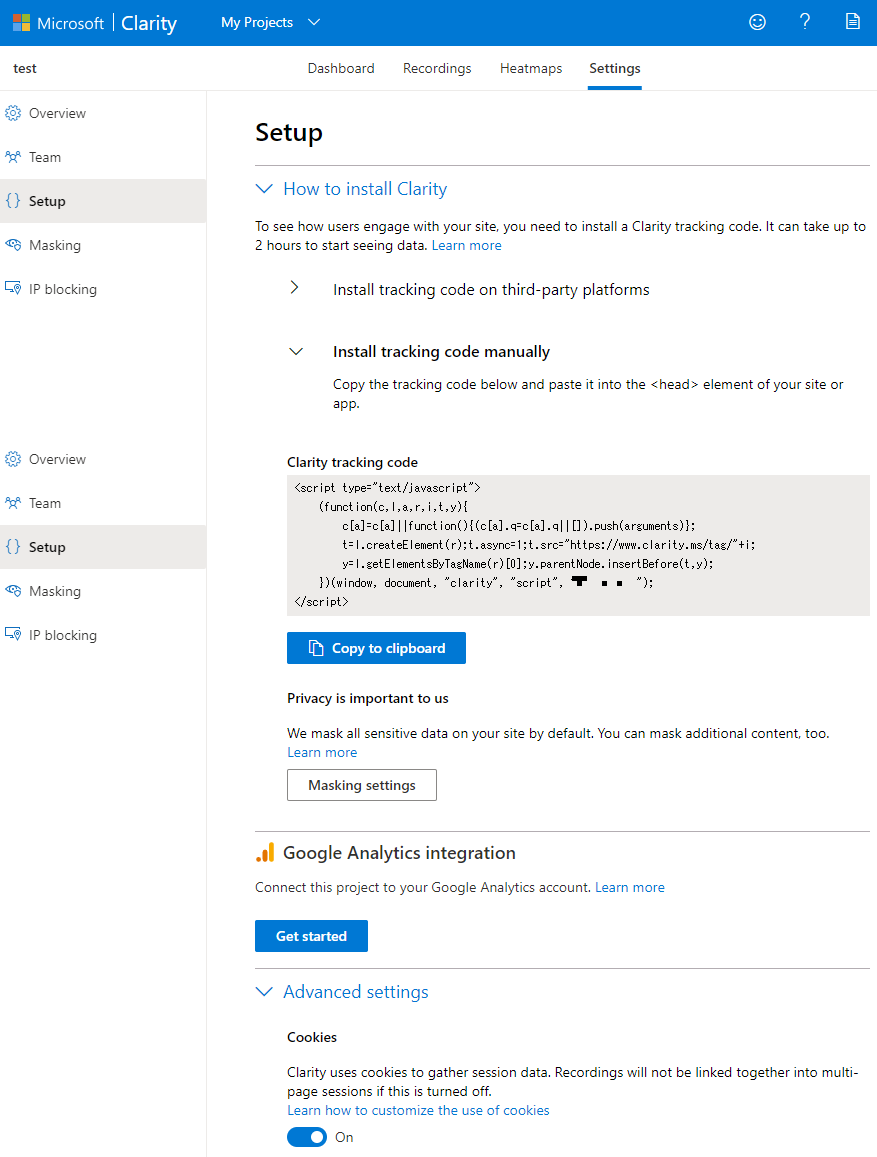Switch to the Dashboard tab
877x1157 pixels.
(x=341, y=68)
